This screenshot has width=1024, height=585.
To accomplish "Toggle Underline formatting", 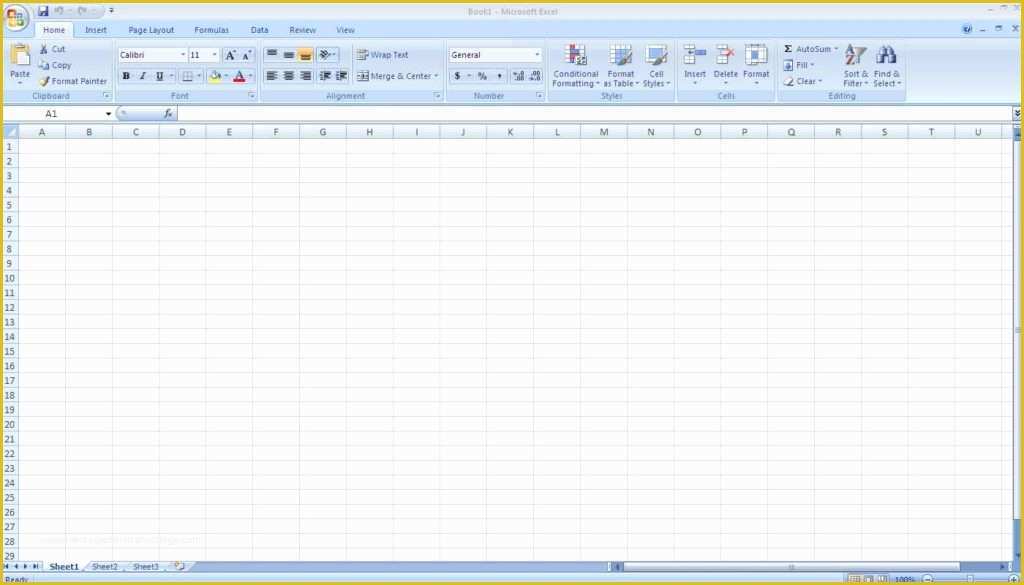I will coord(159,76).
